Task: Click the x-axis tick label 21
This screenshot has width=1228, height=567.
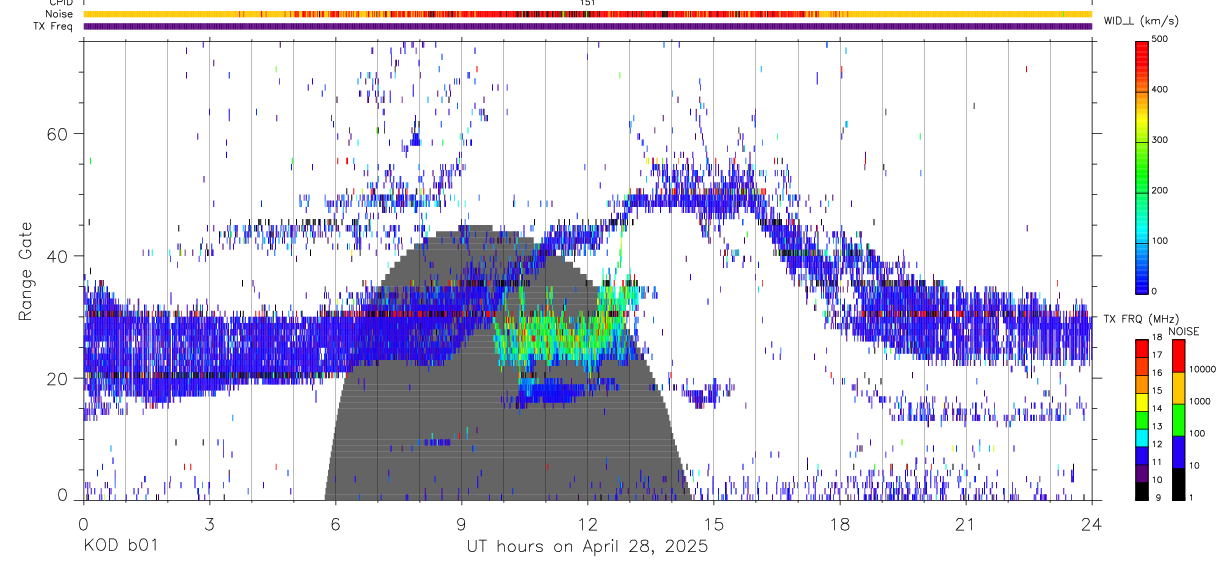Action: (x=965, y=524)
